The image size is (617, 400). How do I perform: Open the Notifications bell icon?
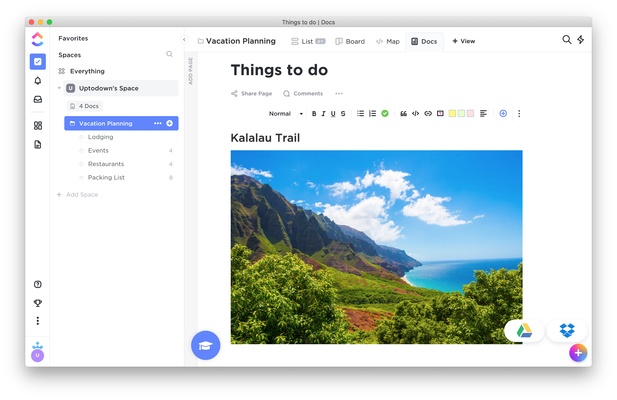38,81
